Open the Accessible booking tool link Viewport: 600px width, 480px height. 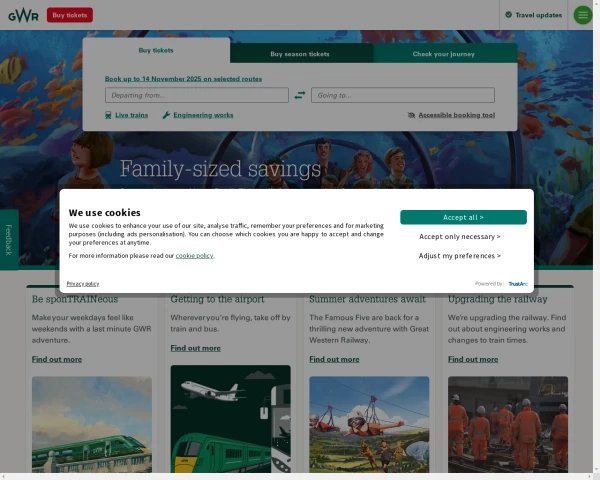[x=457, y=115]
